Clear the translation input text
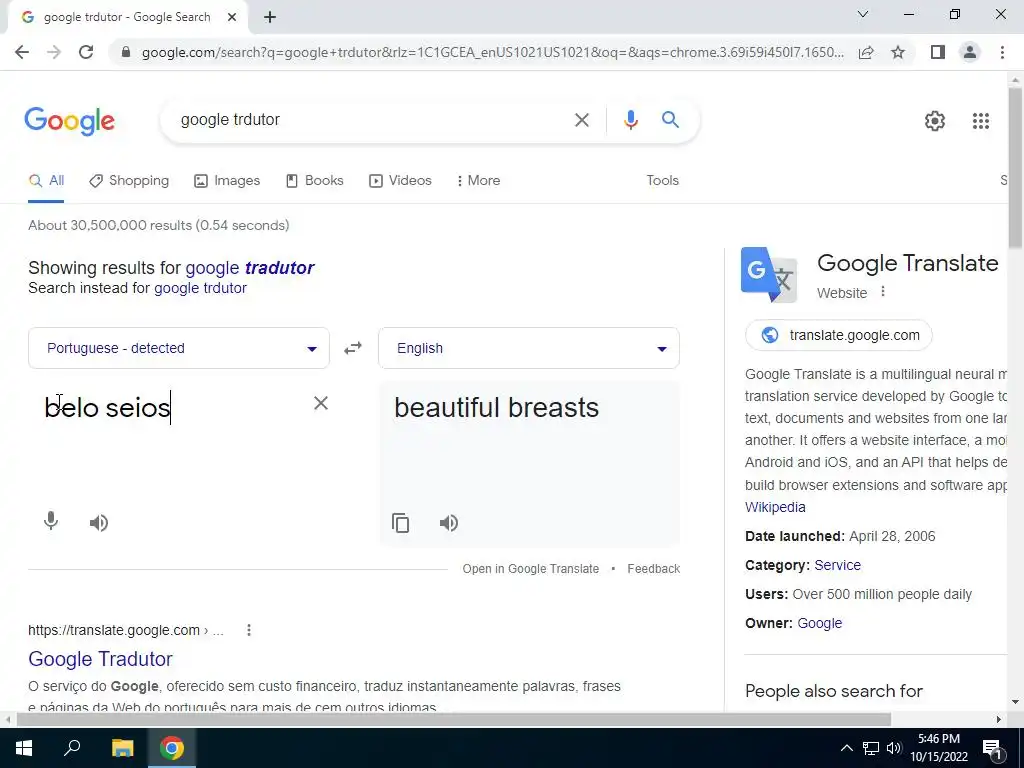The width and height of the screenshot is (1024, 768). [321, 404]
